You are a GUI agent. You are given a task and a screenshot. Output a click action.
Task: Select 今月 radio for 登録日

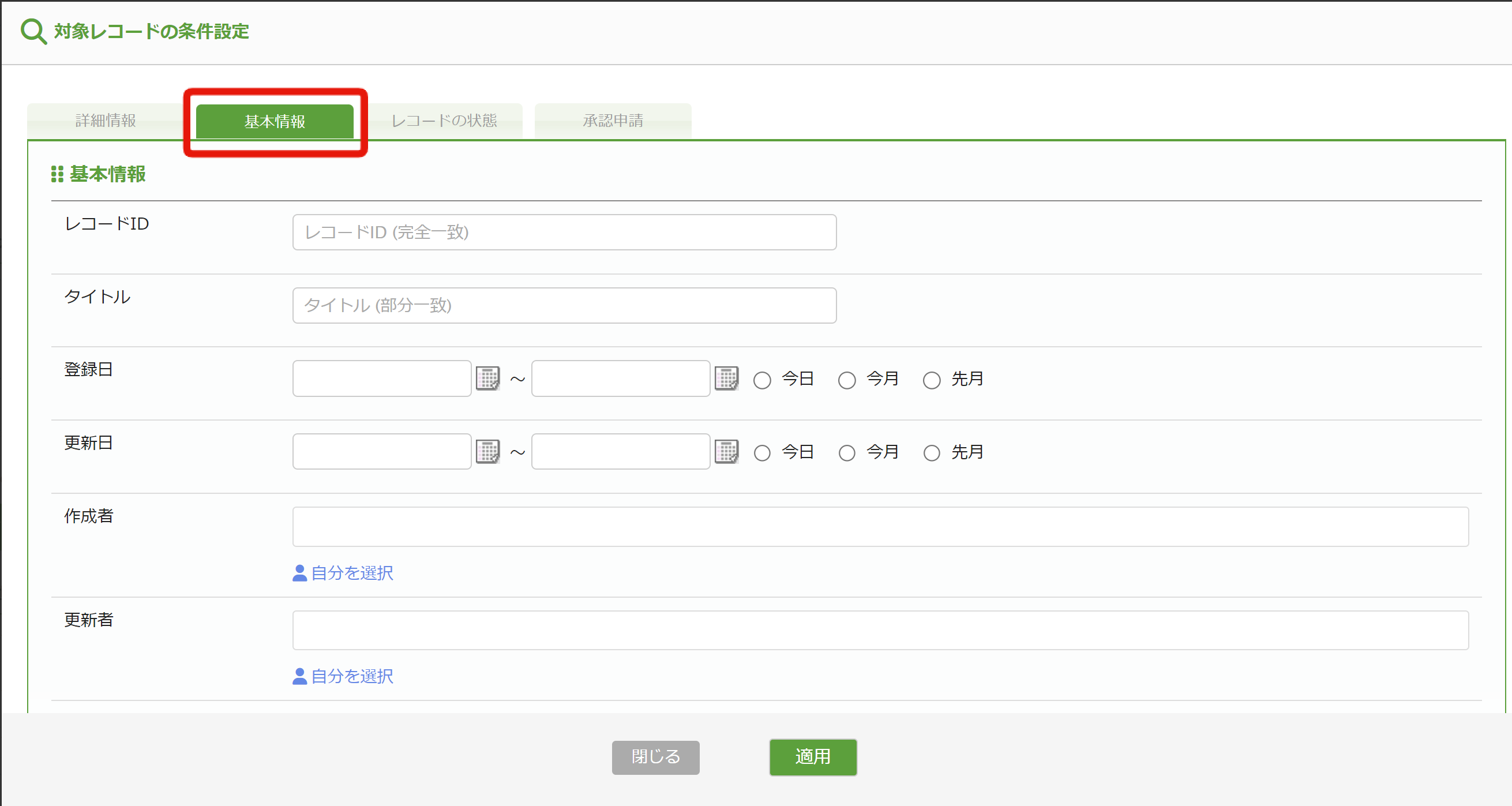point(846,380)
